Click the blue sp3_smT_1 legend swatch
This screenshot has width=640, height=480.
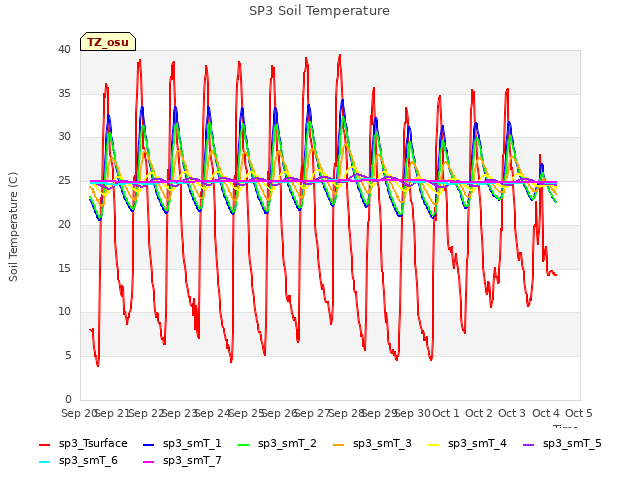pyautogui.click(x=149, y=444)
